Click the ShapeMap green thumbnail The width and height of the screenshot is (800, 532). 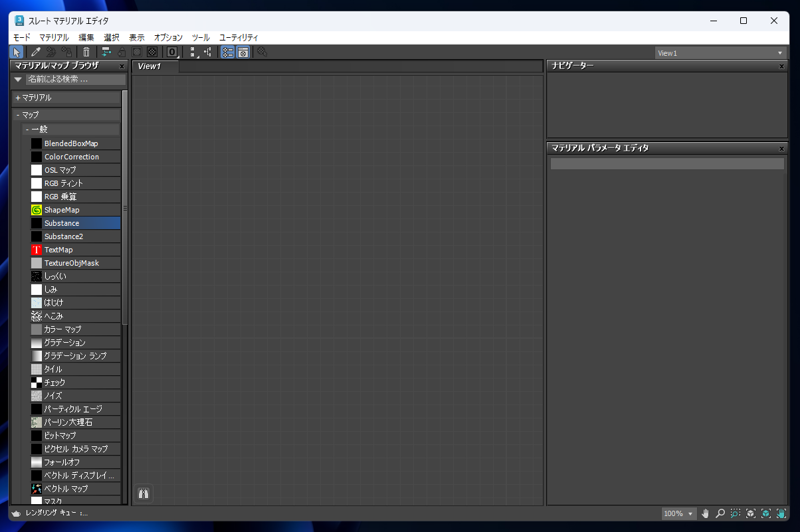click(36, 210)
